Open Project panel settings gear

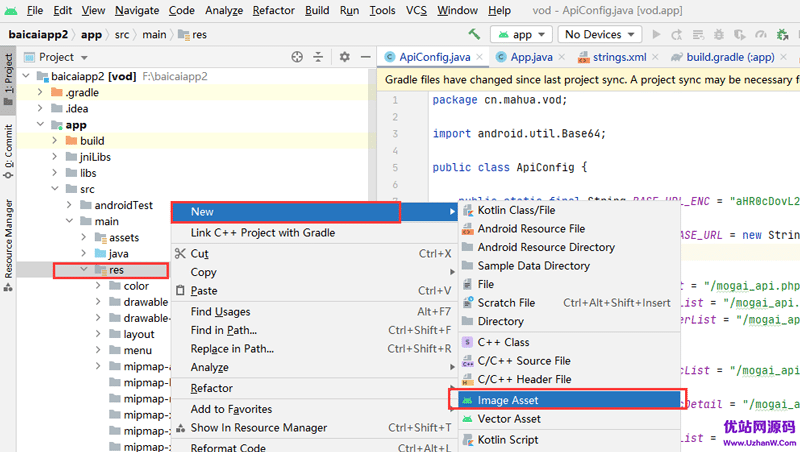tap(345, 57)
